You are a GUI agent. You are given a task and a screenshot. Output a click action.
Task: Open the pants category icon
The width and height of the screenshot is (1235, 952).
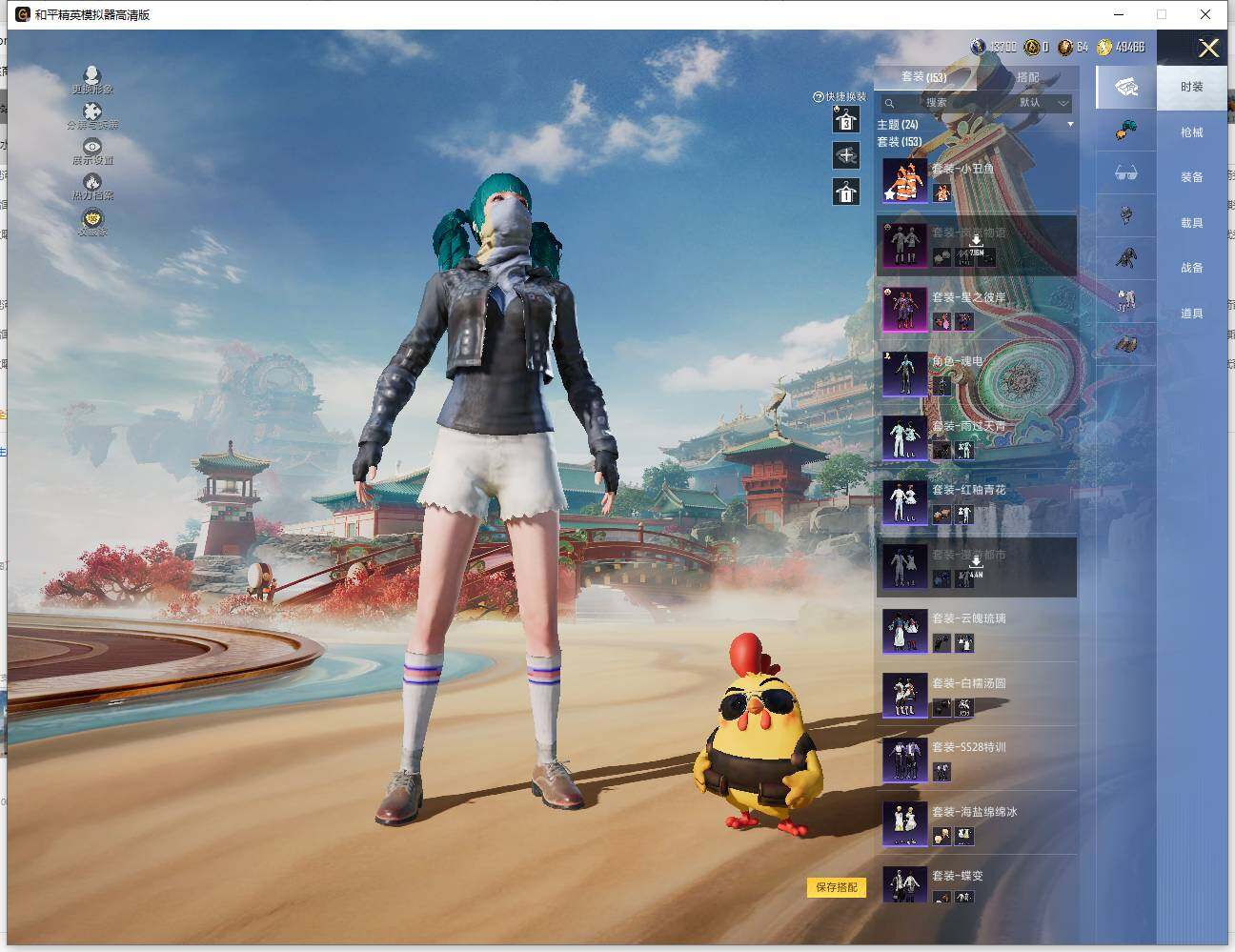(x=1126, y=301)
